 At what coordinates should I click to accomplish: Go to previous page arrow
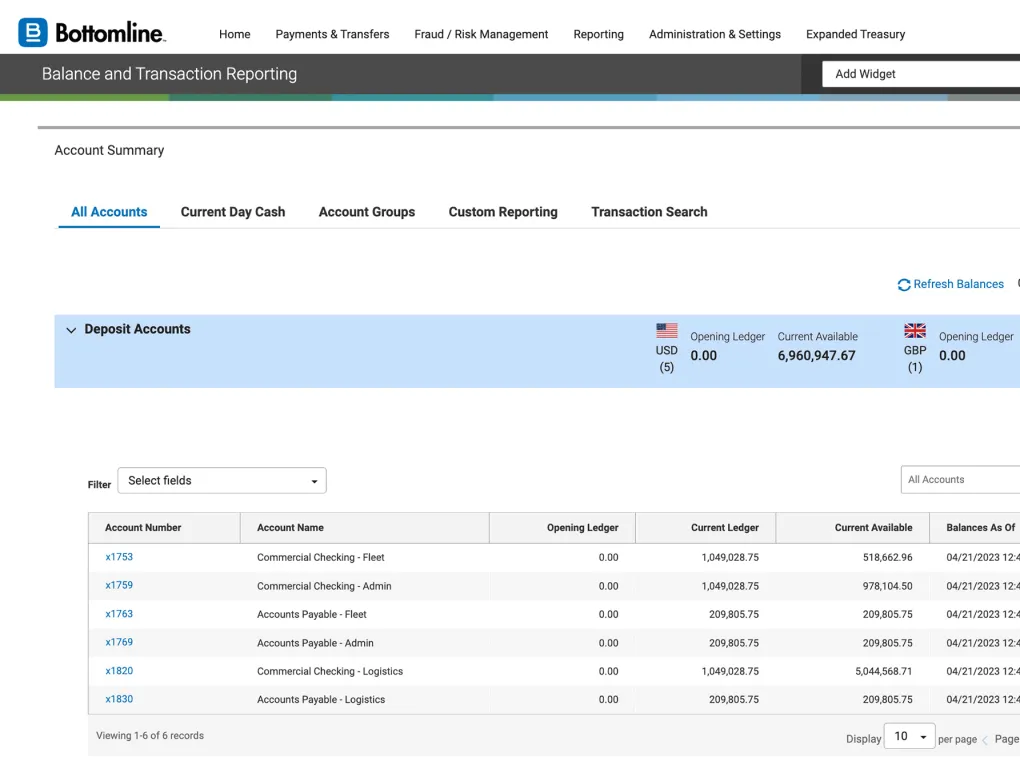pos(985,740)
